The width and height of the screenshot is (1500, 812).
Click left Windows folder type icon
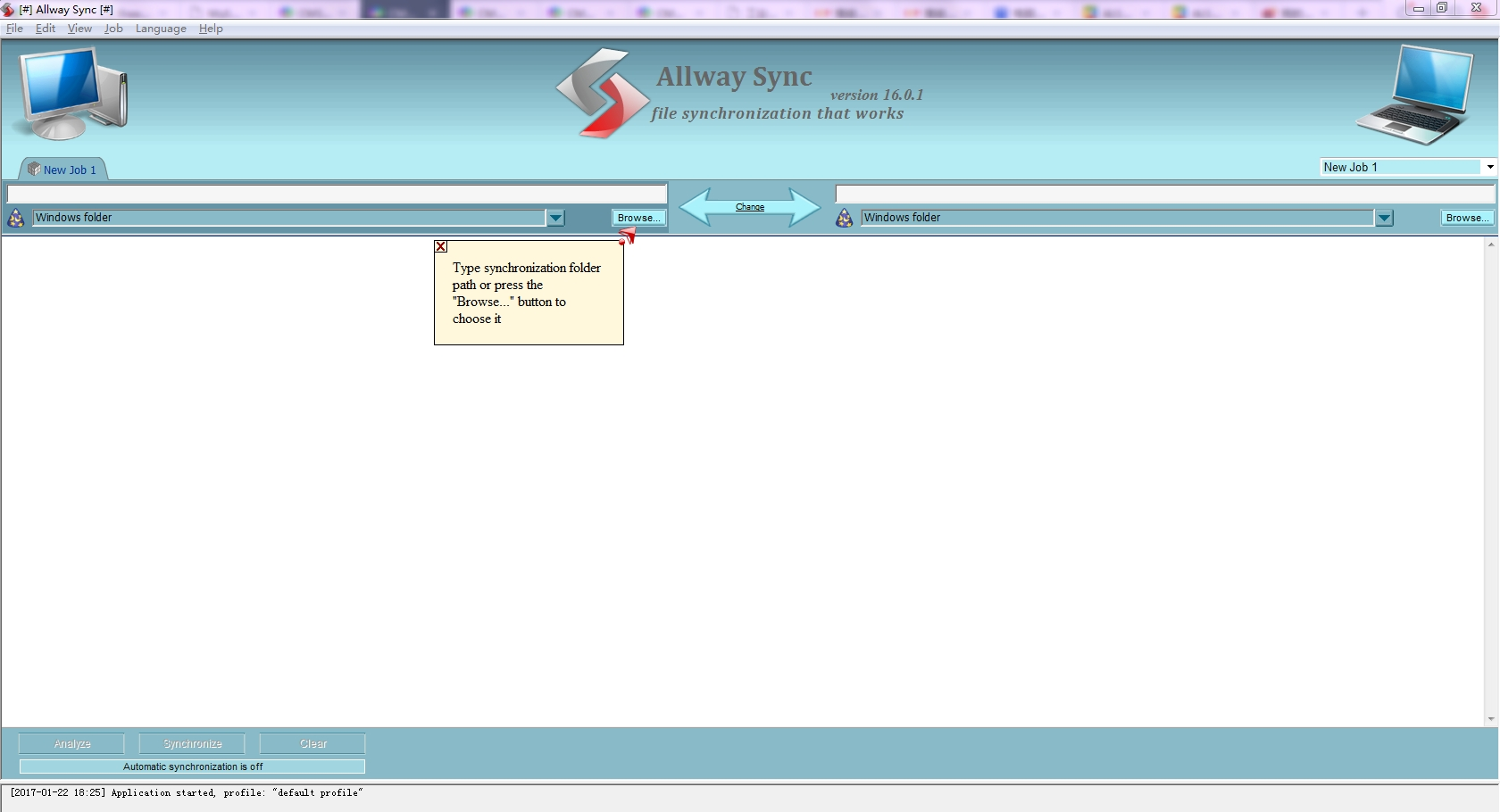[x=16, y=218]
